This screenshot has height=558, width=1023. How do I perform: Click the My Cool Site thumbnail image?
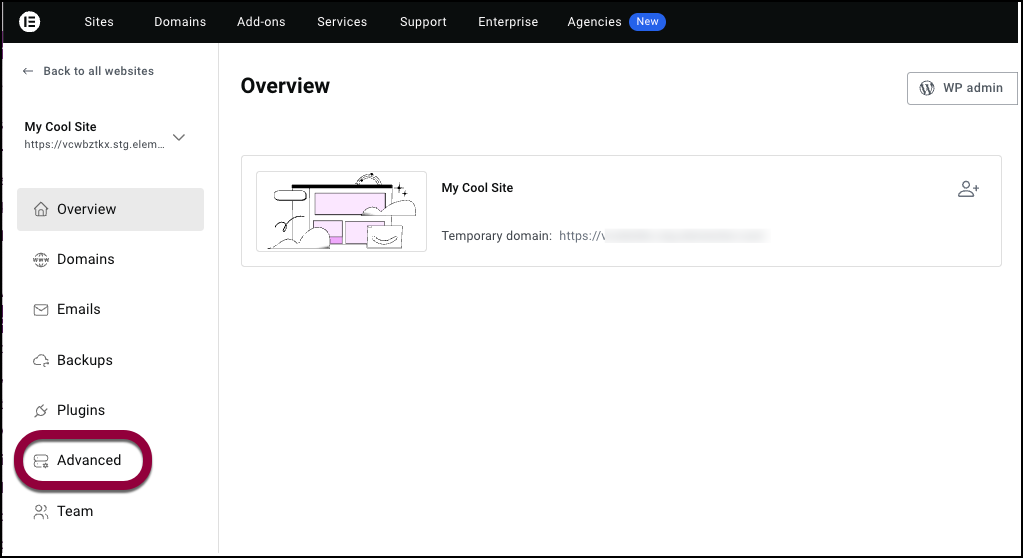341,211
